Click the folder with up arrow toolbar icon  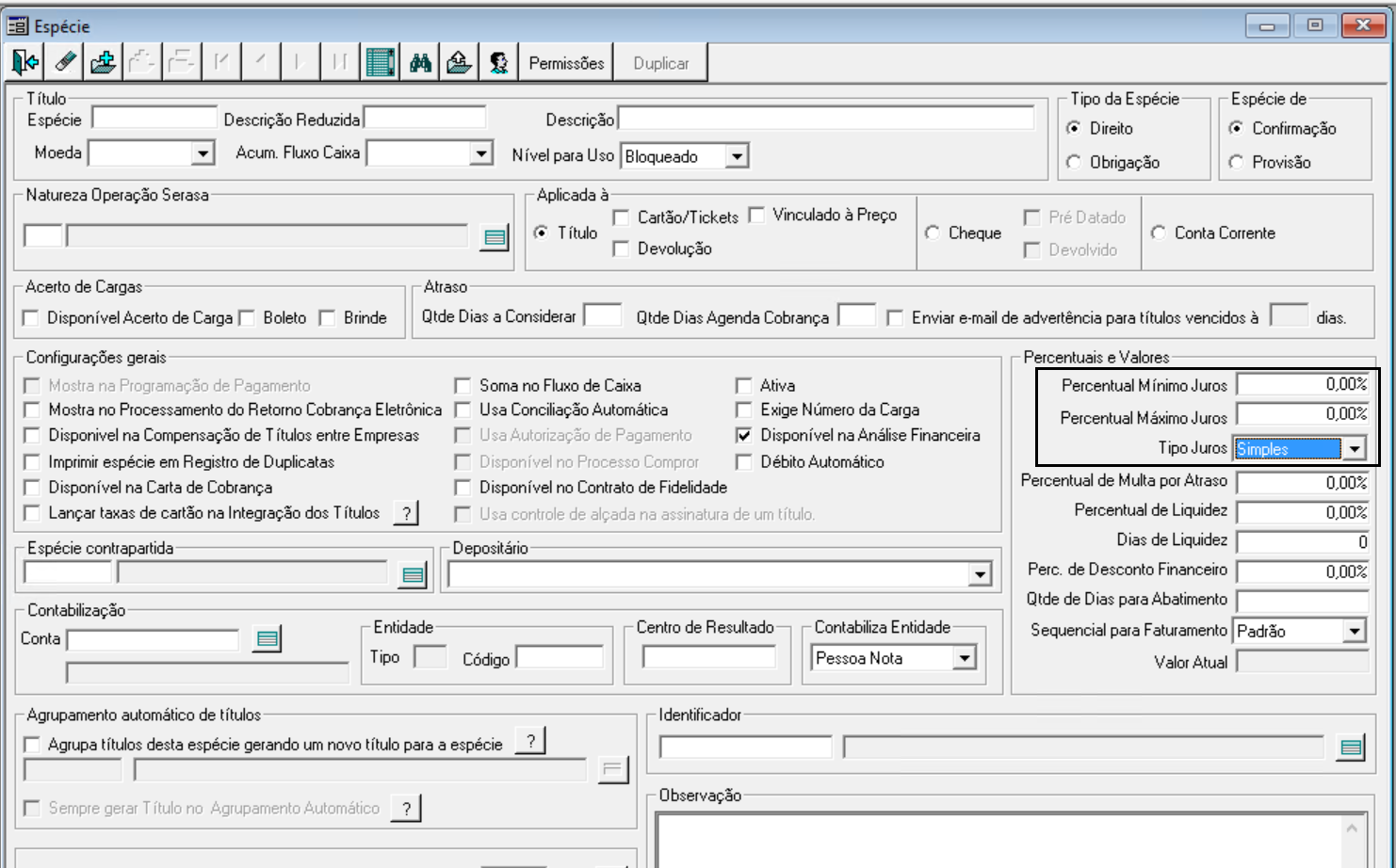460,63
